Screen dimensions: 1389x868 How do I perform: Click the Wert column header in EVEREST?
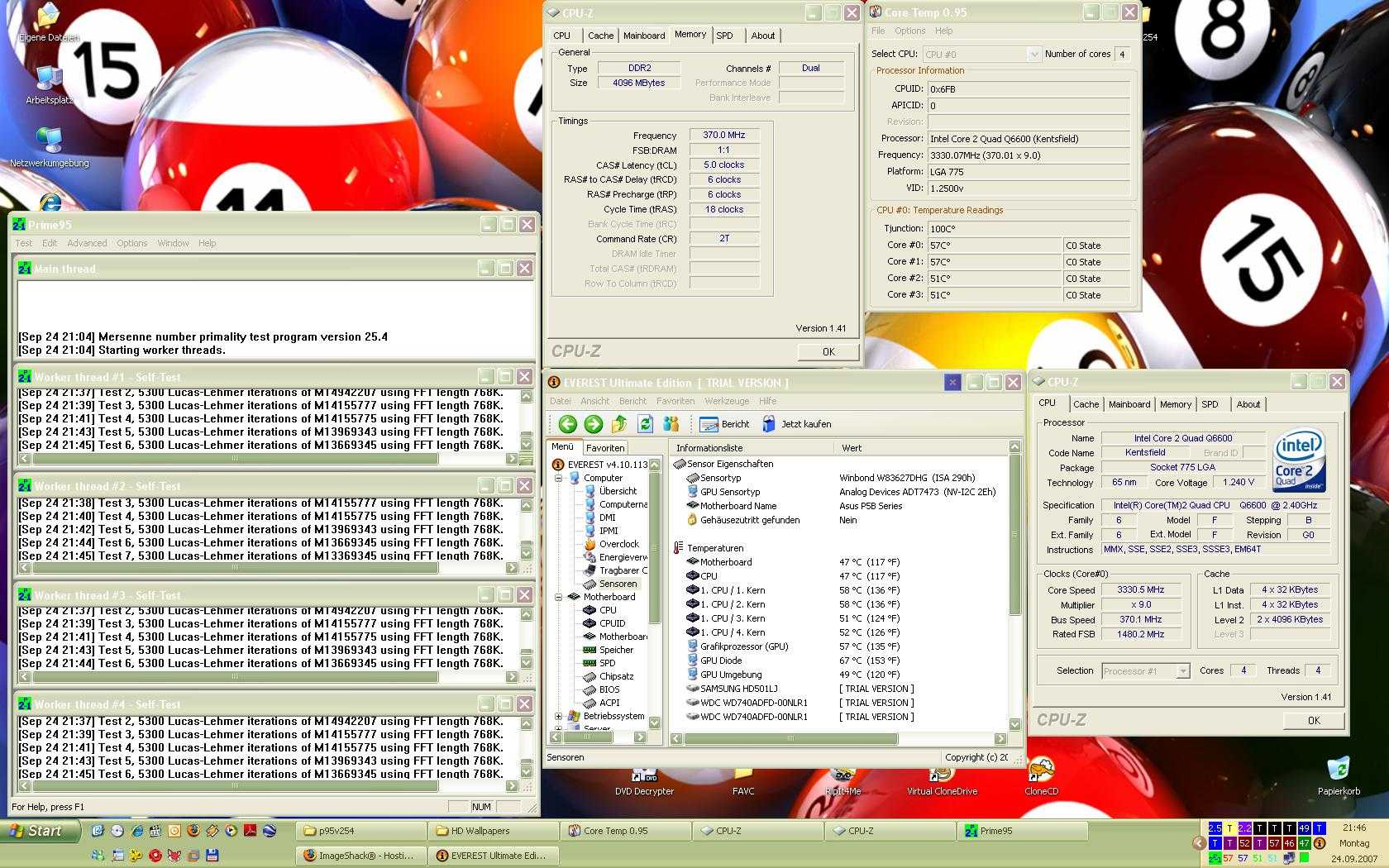pos(920,448)
